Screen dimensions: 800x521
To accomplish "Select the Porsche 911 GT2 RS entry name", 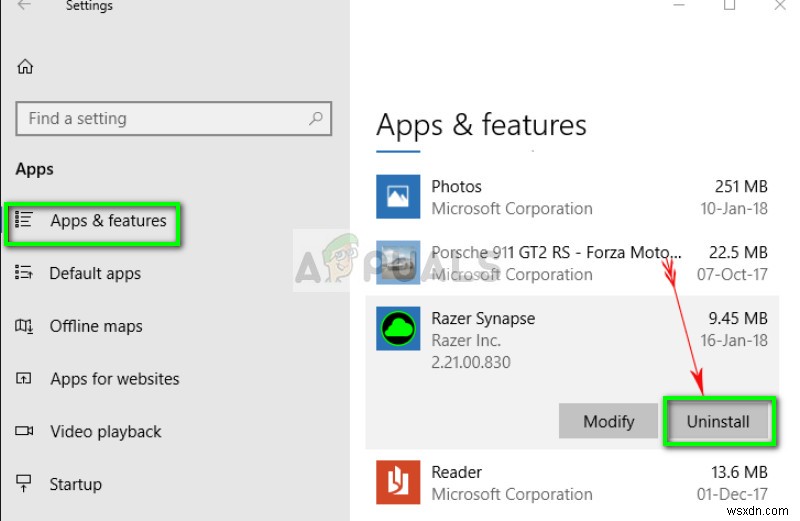I will [x=556, y=253].
